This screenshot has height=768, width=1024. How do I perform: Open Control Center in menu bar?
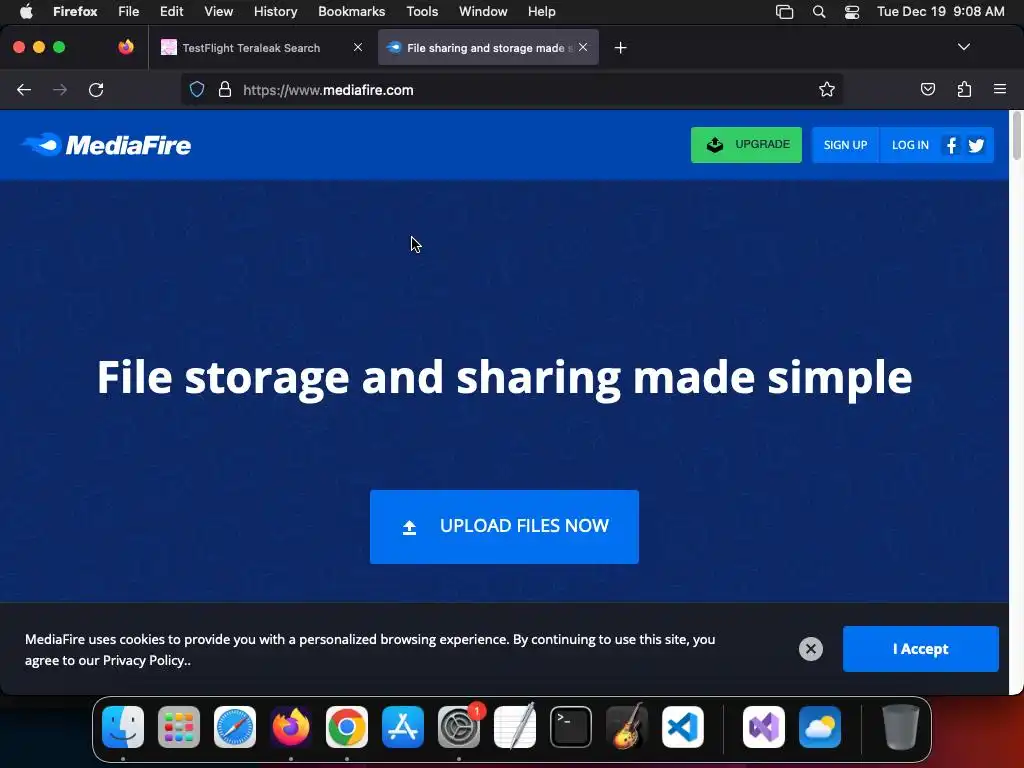(x=852, y=11)
